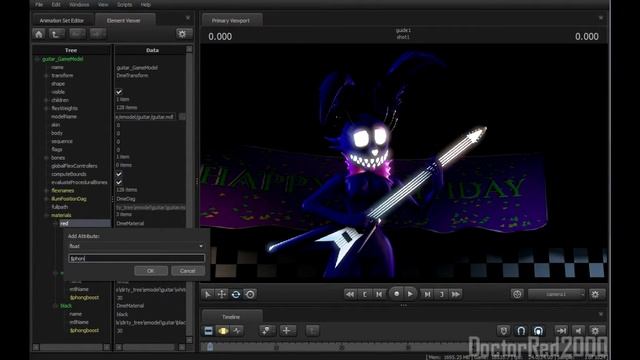Screen dimensions: 640x360
Task: Select the viewport screen manipulator tool
Action: pyautogui.click(x=250, y=294)
